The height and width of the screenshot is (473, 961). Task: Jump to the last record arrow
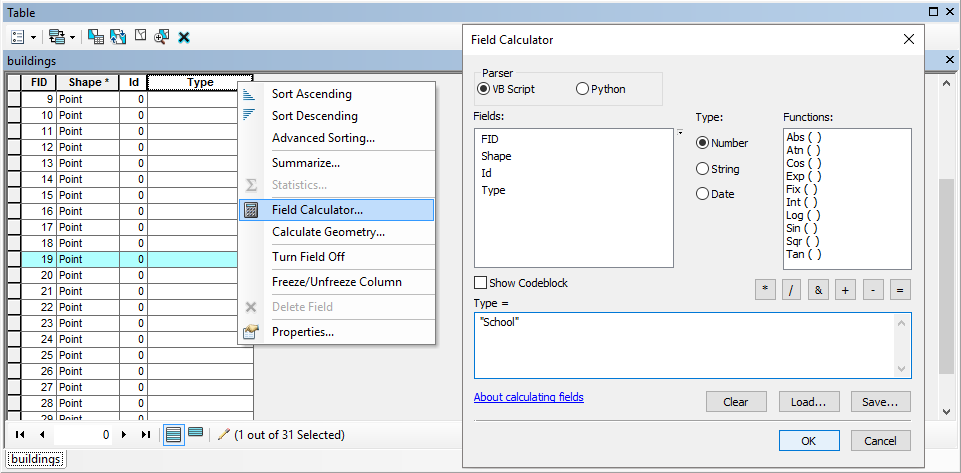pos(146,435)
